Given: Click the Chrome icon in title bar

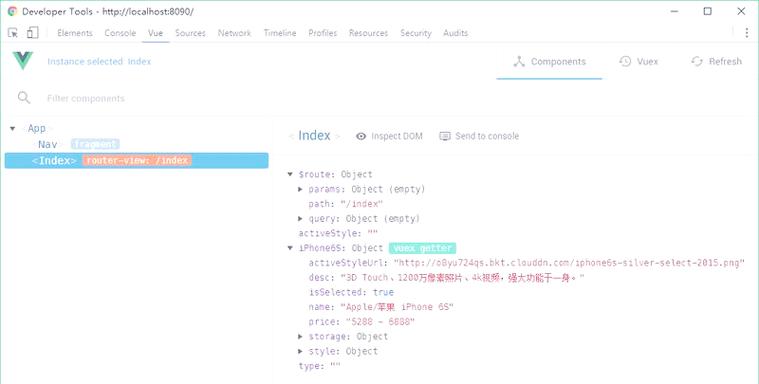Looking at the screenshot, I should click(12, 11).
